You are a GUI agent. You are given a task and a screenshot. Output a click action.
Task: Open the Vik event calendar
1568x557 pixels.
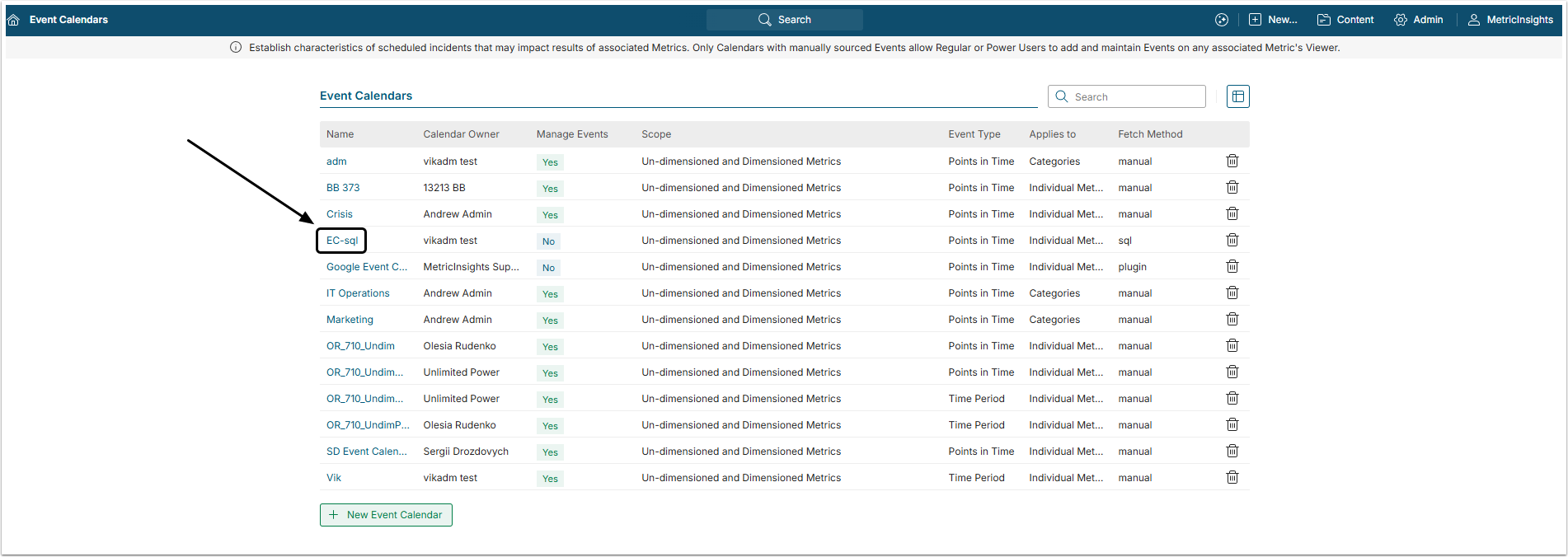[334, 478]
